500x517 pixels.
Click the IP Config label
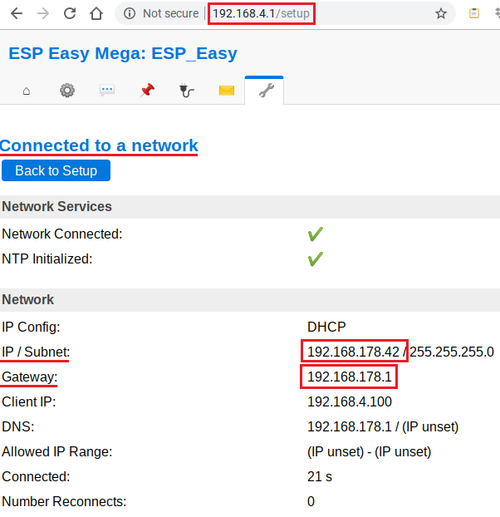click(x=31, y=327)
